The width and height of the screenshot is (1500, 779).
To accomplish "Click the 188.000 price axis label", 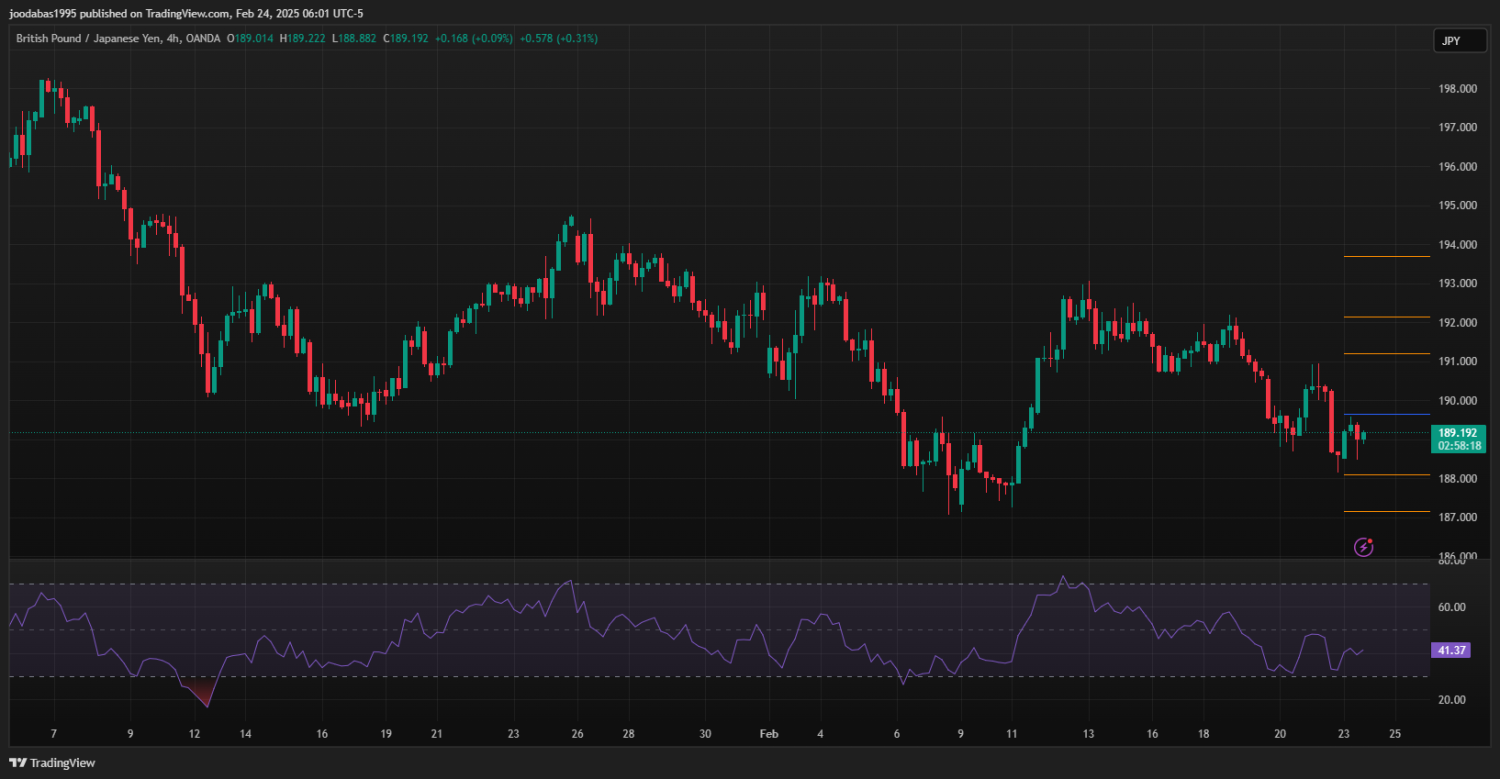I will pos(1457,479).
